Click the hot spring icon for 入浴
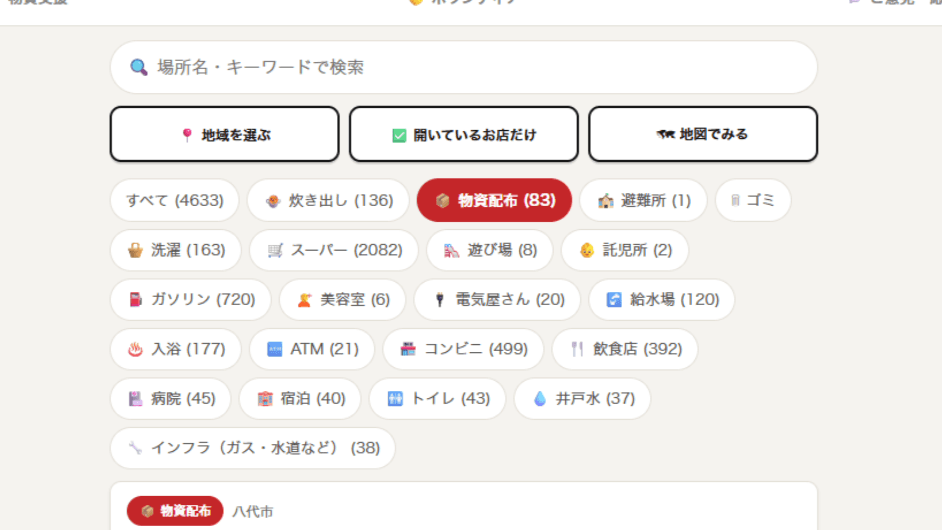Viewport: 942px width, 530px height. (x=136, y=349)
